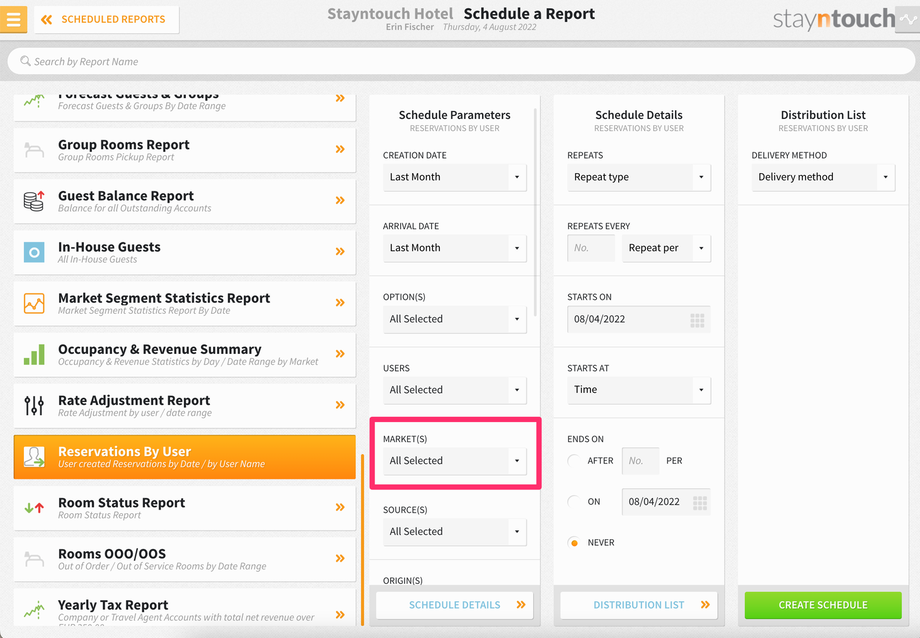Expand the Market(s) dropdown
Image resolution: width=920 pixels, height=638 pixels.
point(455,461)
